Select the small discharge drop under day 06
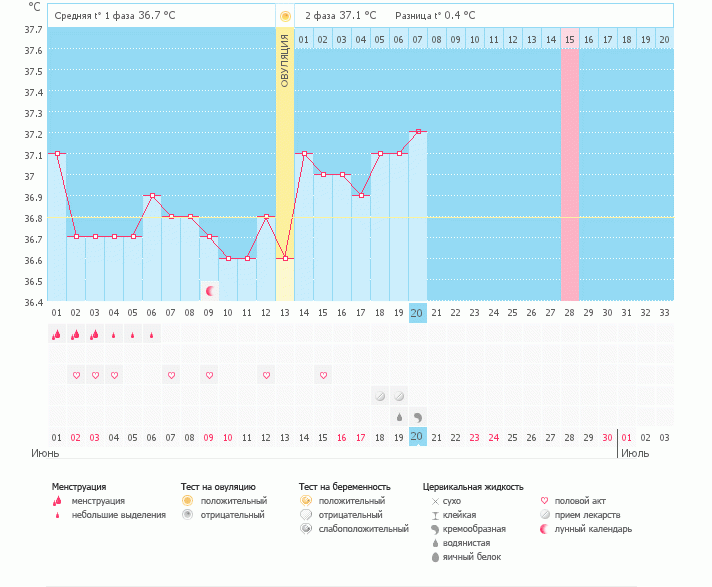The width and height of the screenshot is (712, 587). pyautogui.click(x=152, y=336)
